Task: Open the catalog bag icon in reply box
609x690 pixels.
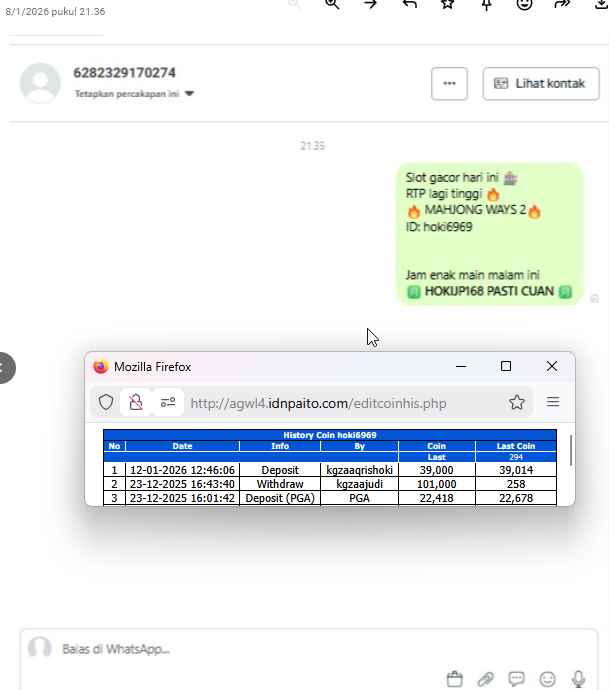Action: coord(455,679)
